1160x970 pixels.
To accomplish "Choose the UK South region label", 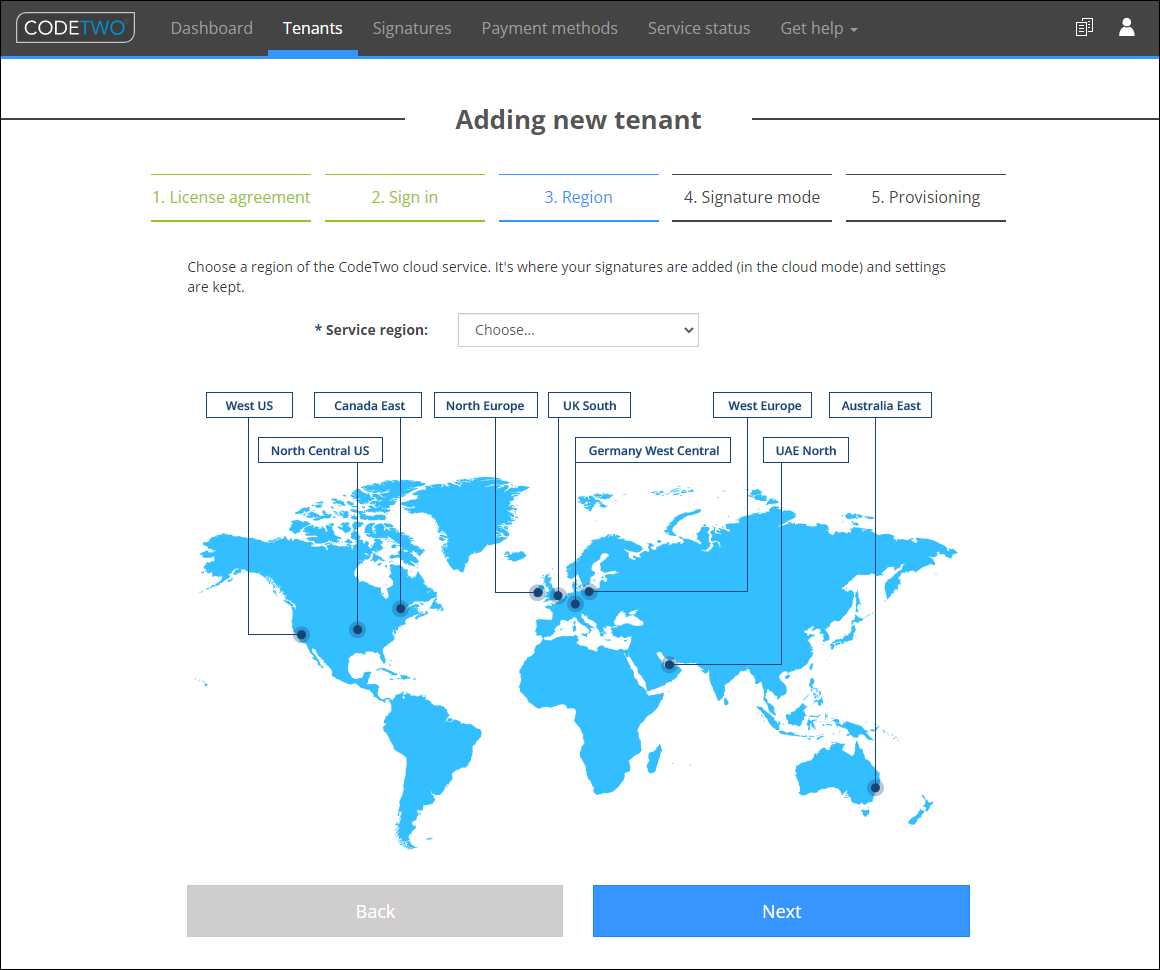I will coord(590,405).
